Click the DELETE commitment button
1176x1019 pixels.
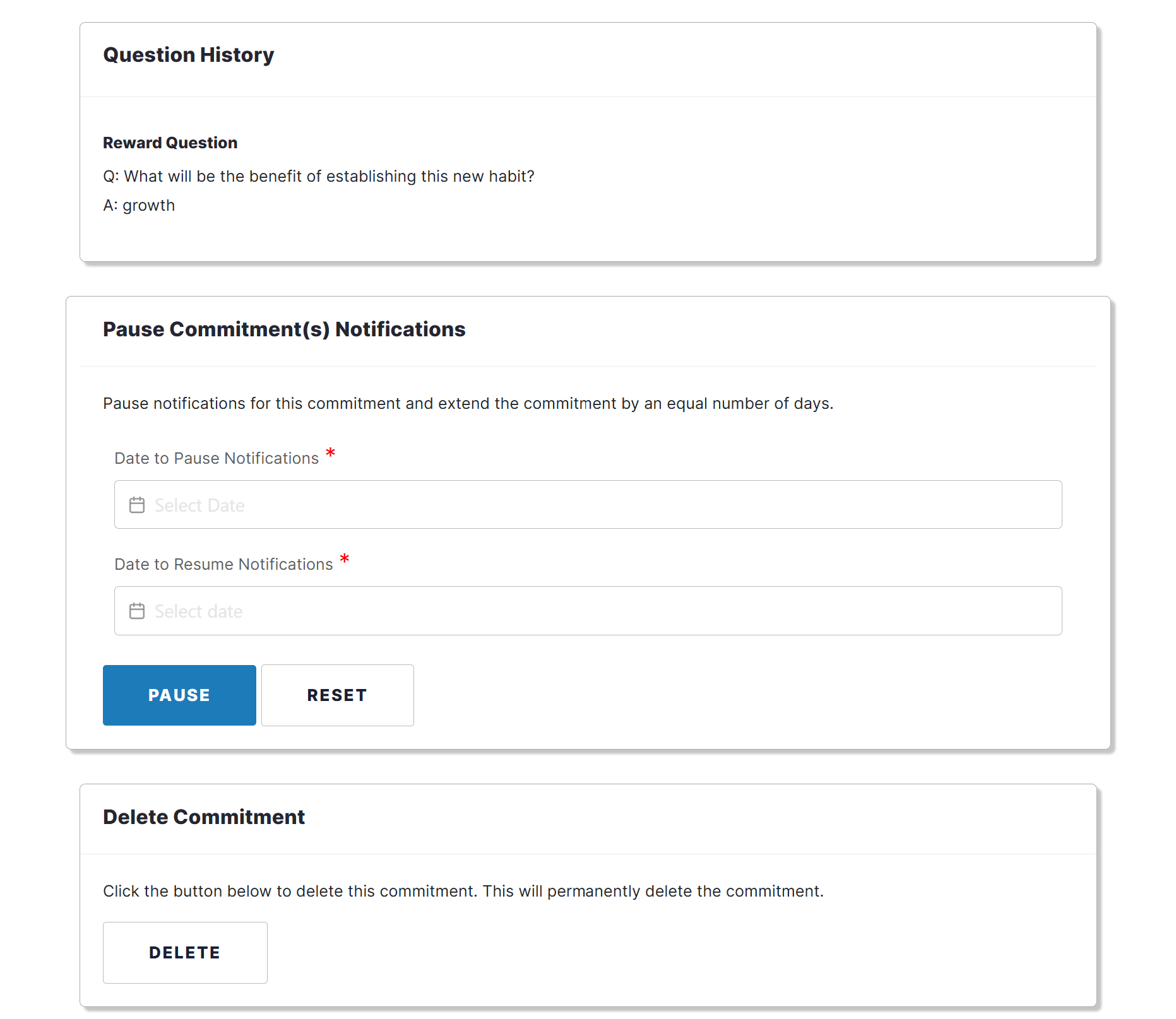click(x=185, y=953)
